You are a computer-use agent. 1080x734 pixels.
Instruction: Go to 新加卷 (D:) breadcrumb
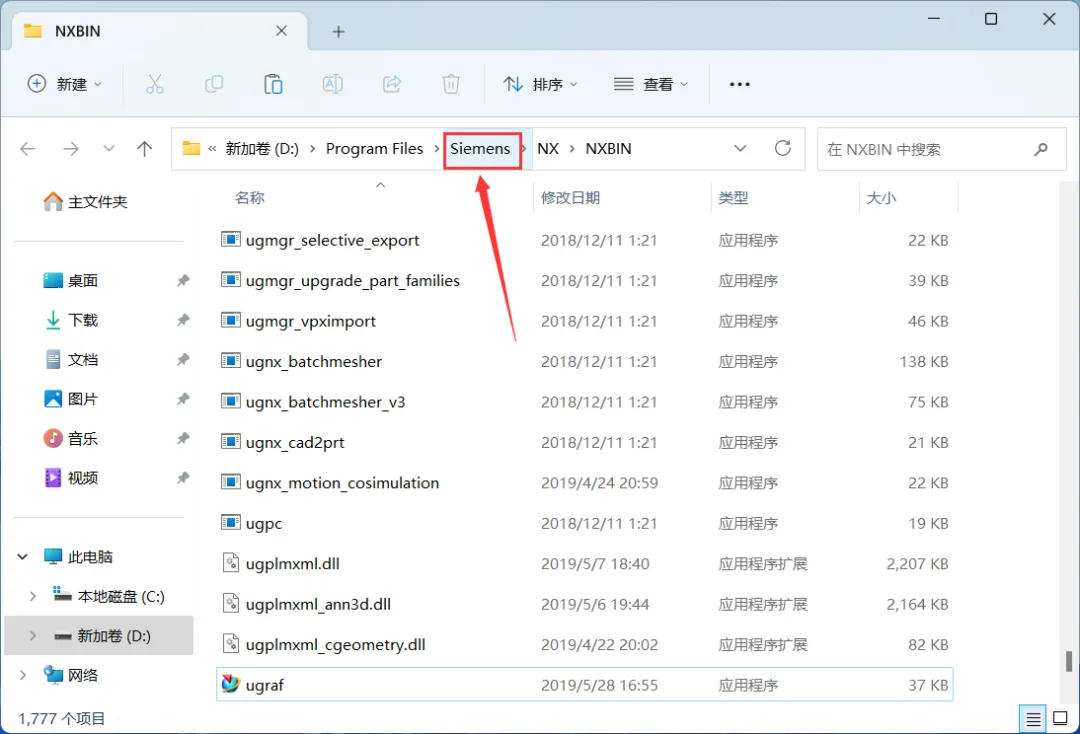pos(262,149)
